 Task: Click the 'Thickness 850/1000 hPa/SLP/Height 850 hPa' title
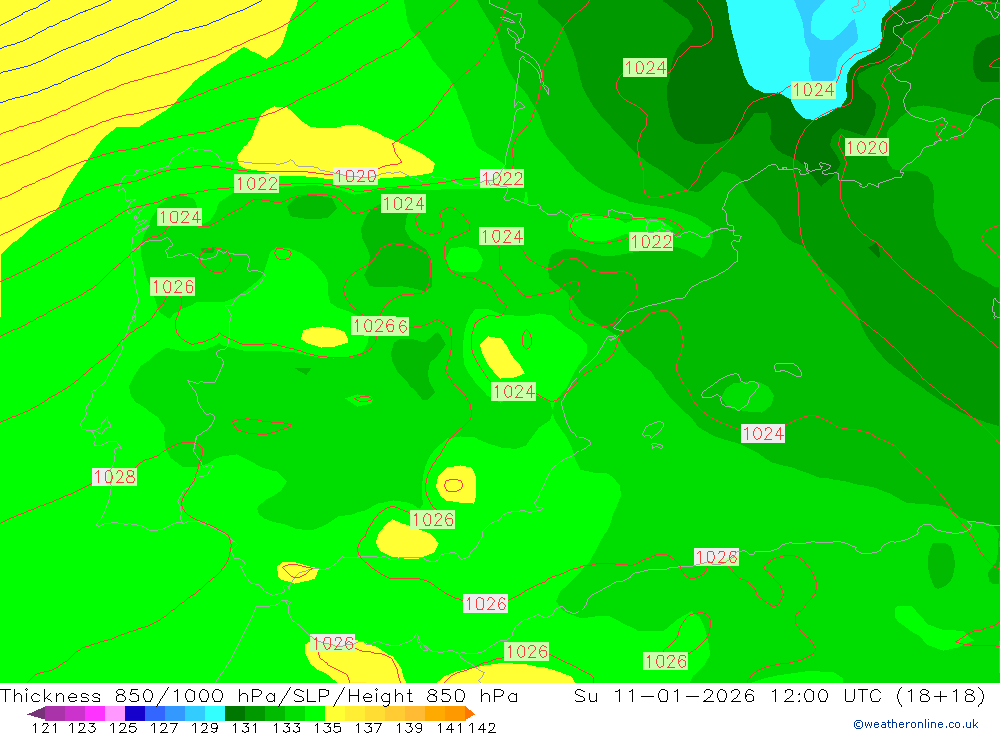tap(259, 695)
